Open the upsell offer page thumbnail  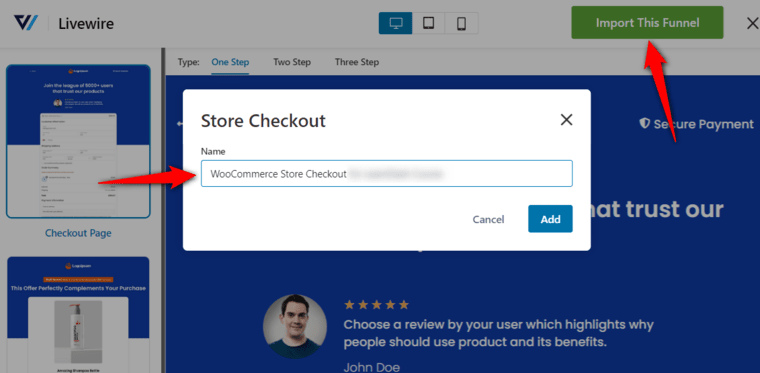tap(78, 315)
